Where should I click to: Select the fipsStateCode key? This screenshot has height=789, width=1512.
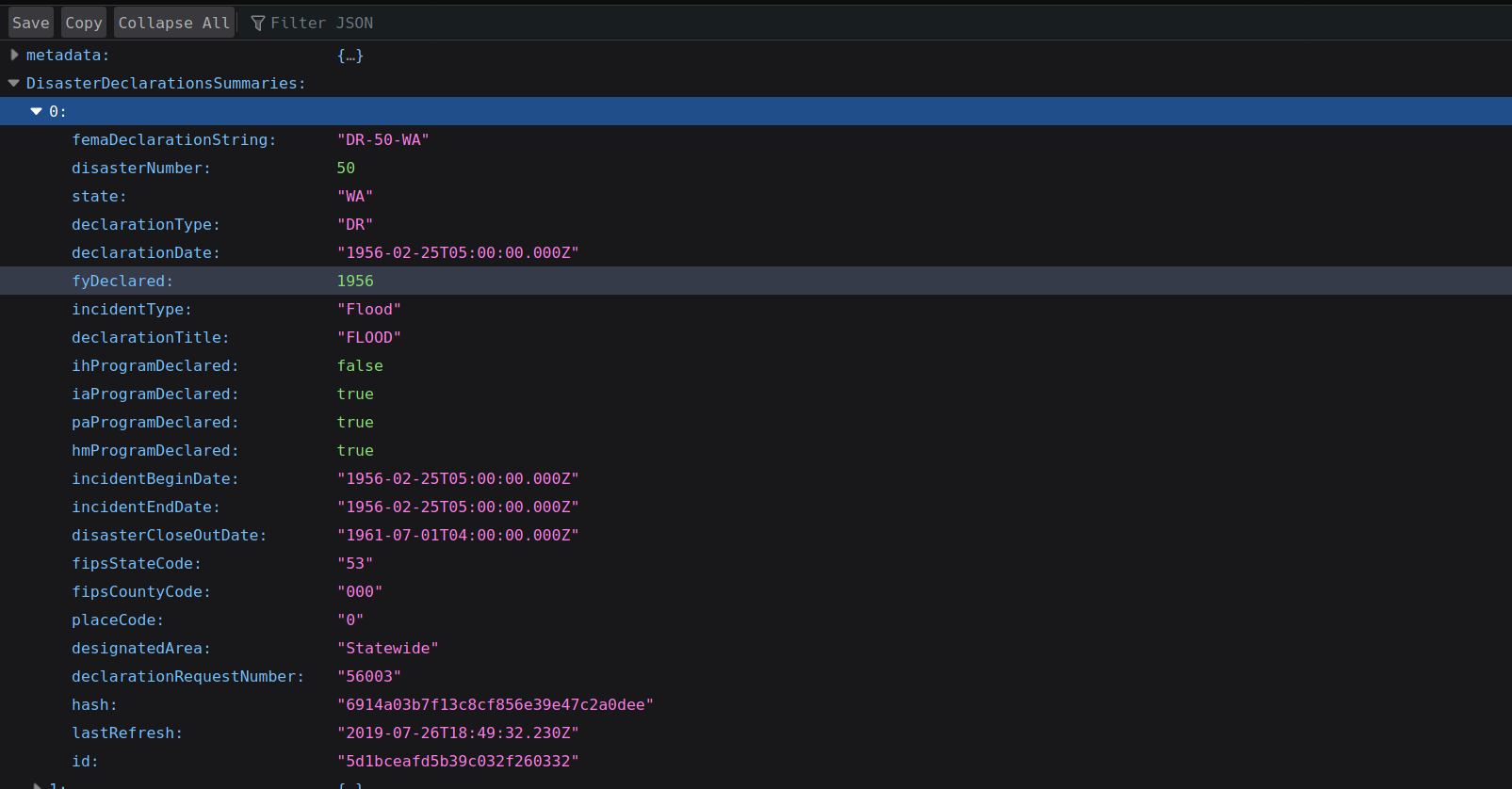pyautogui.click(x=137, y=563)
